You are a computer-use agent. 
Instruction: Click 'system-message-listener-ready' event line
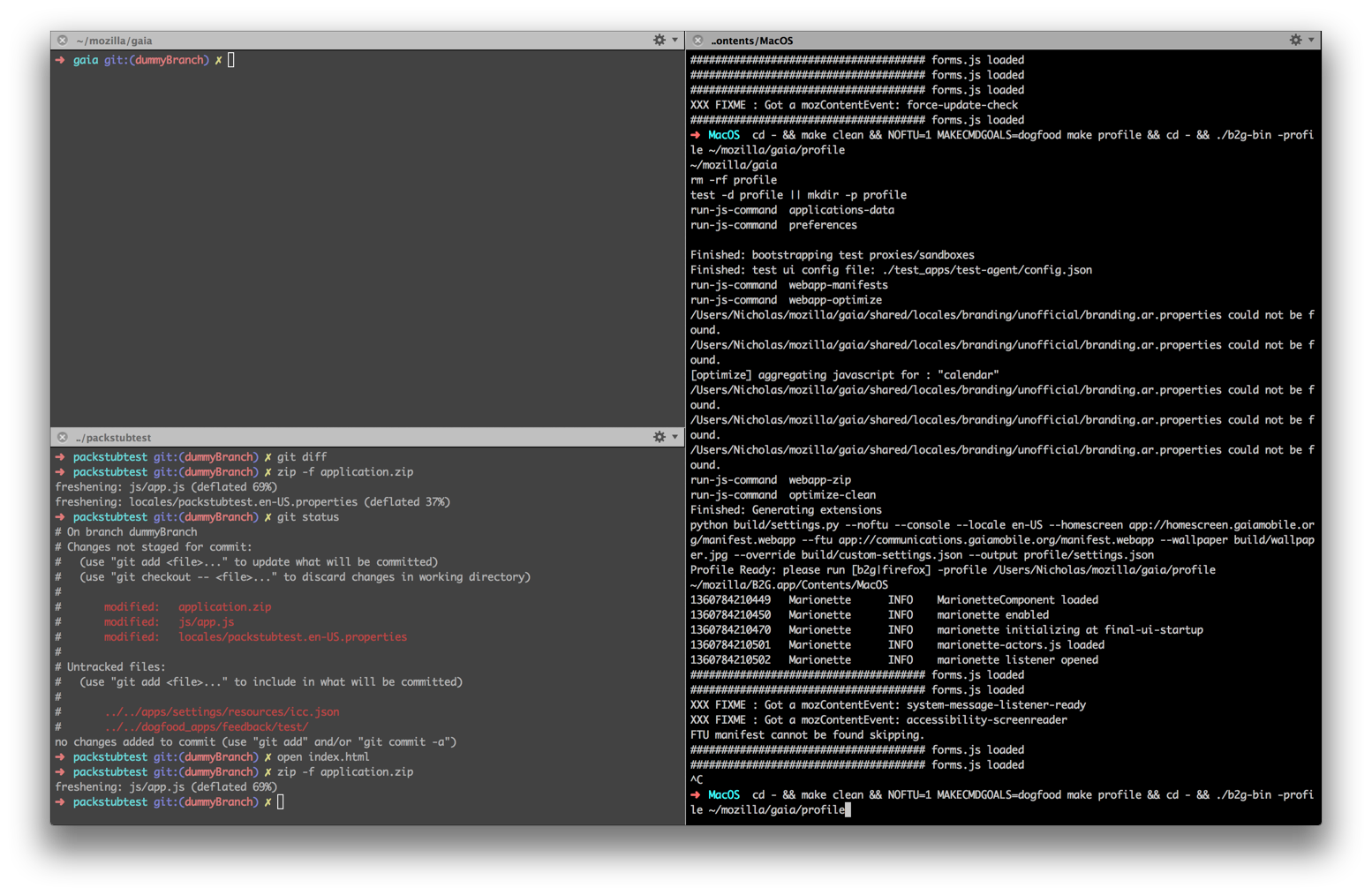pos(888,705)
